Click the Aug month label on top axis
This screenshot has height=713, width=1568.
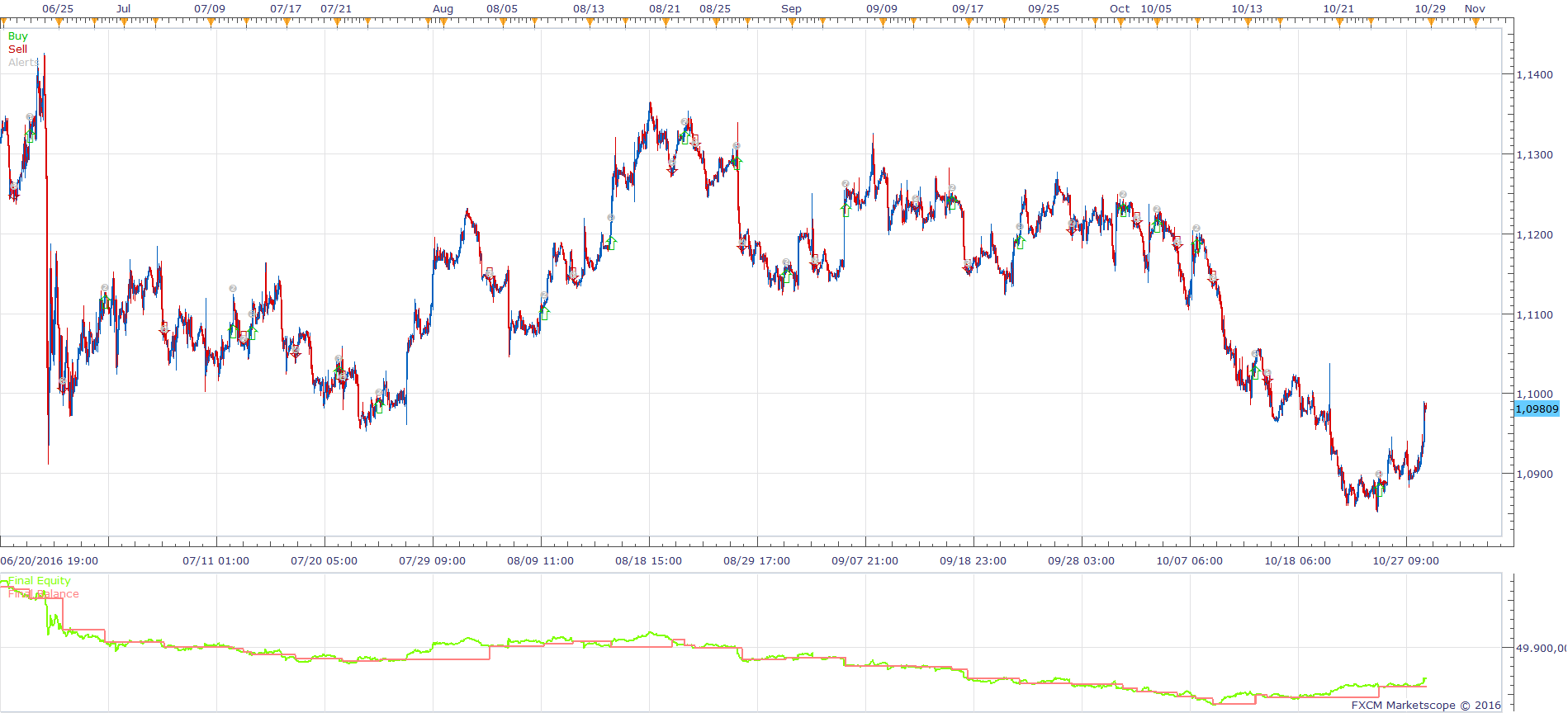(x=443, y=9)
